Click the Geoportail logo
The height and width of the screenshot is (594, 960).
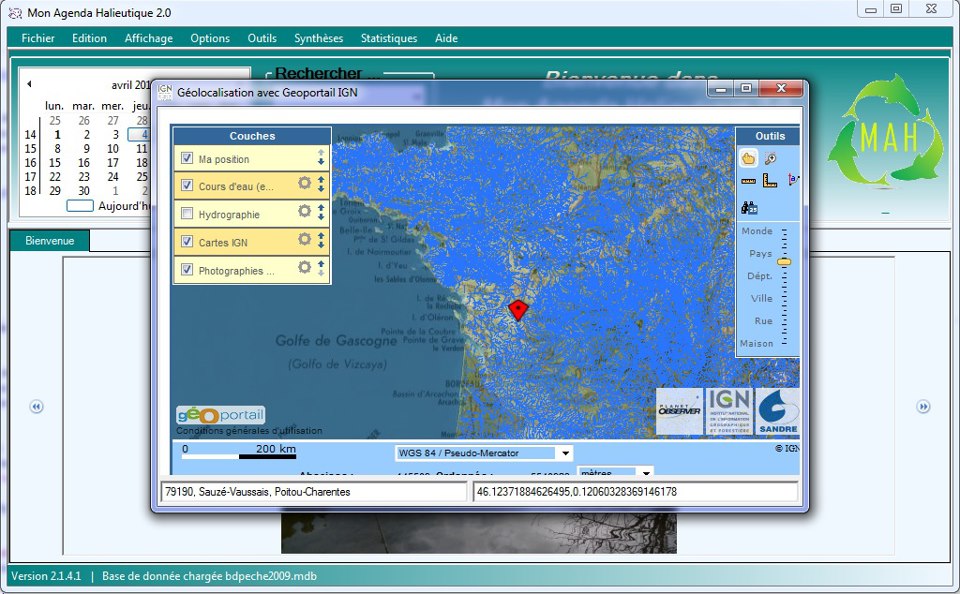(x=220, y=415)
